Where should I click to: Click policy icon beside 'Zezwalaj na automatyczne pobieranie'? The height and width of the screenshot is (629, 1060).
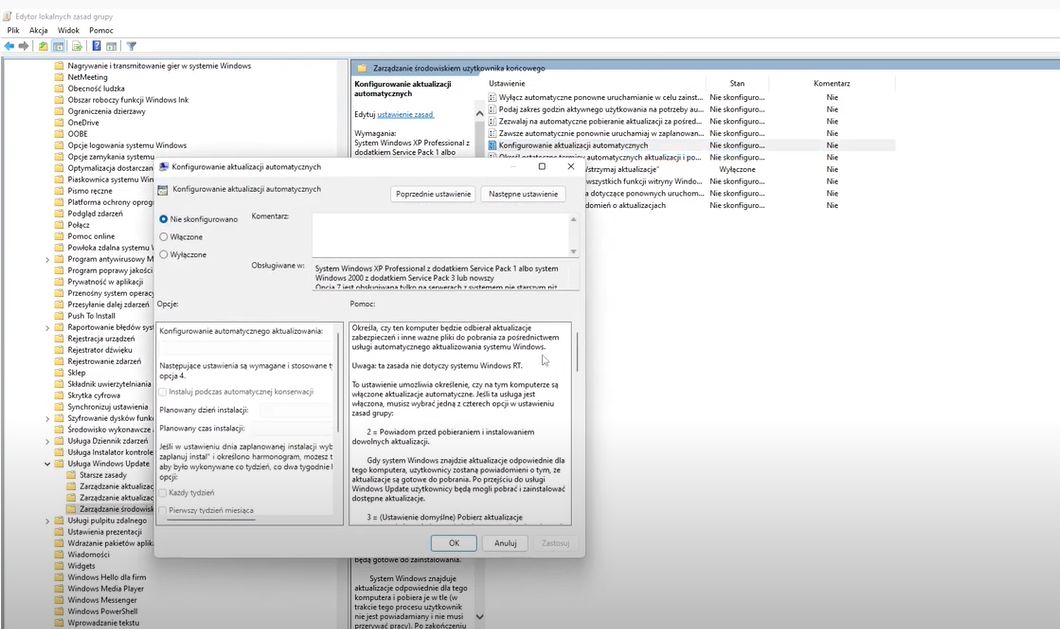coord(492,122)
